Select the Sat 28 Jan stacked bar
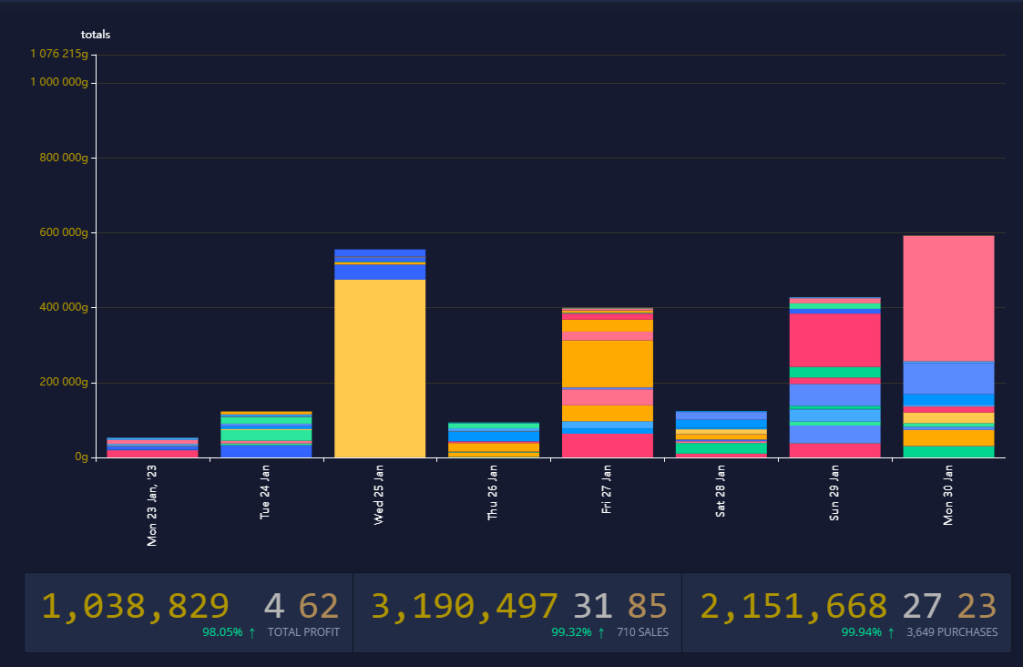Viewport: 1023px width, 667px height. pyautogui.click(x=720, y=434)
